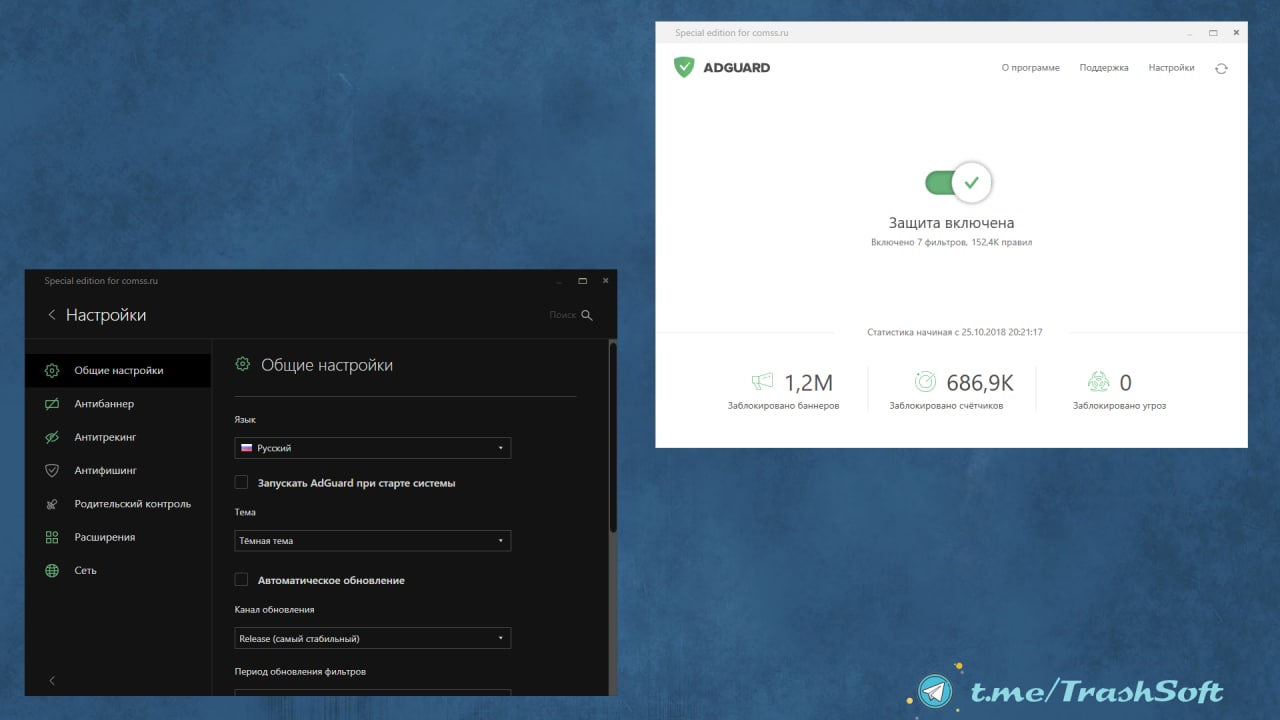Click the 686,9K blocked trackers value

[x=980, y=382]
